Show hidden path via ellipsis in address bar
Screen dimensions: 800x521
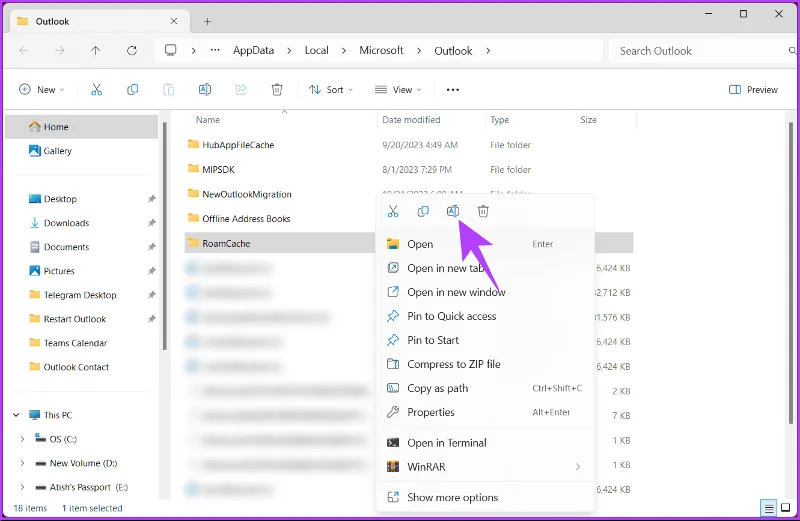[215, 50]
